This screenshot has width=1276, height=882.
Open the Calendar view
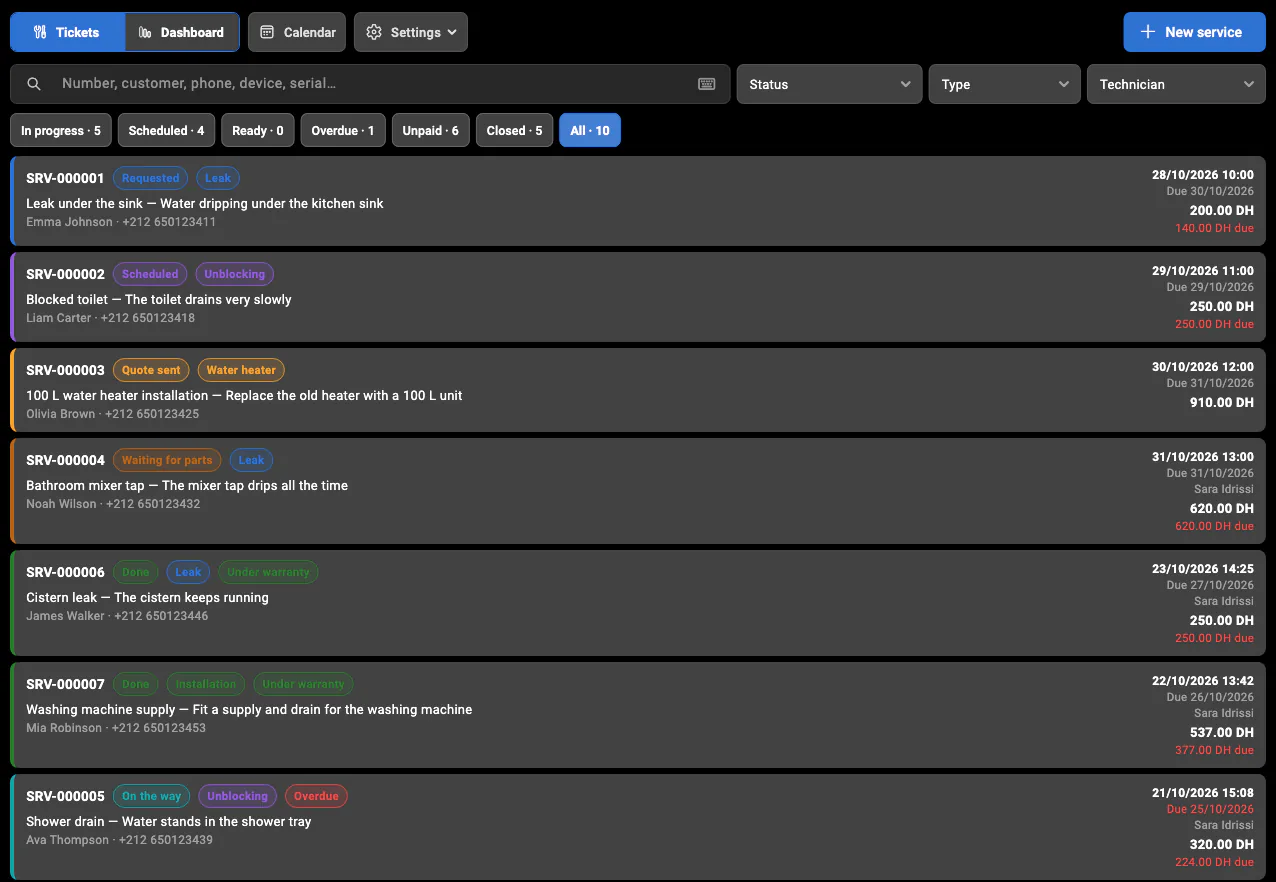coord(297,32)
